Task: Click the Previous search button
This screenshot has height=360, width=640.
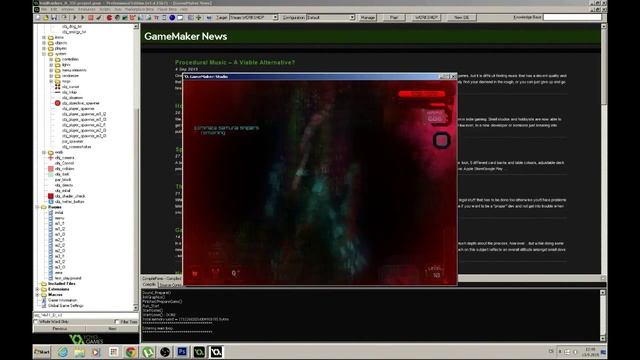Action: coord(60,329)
